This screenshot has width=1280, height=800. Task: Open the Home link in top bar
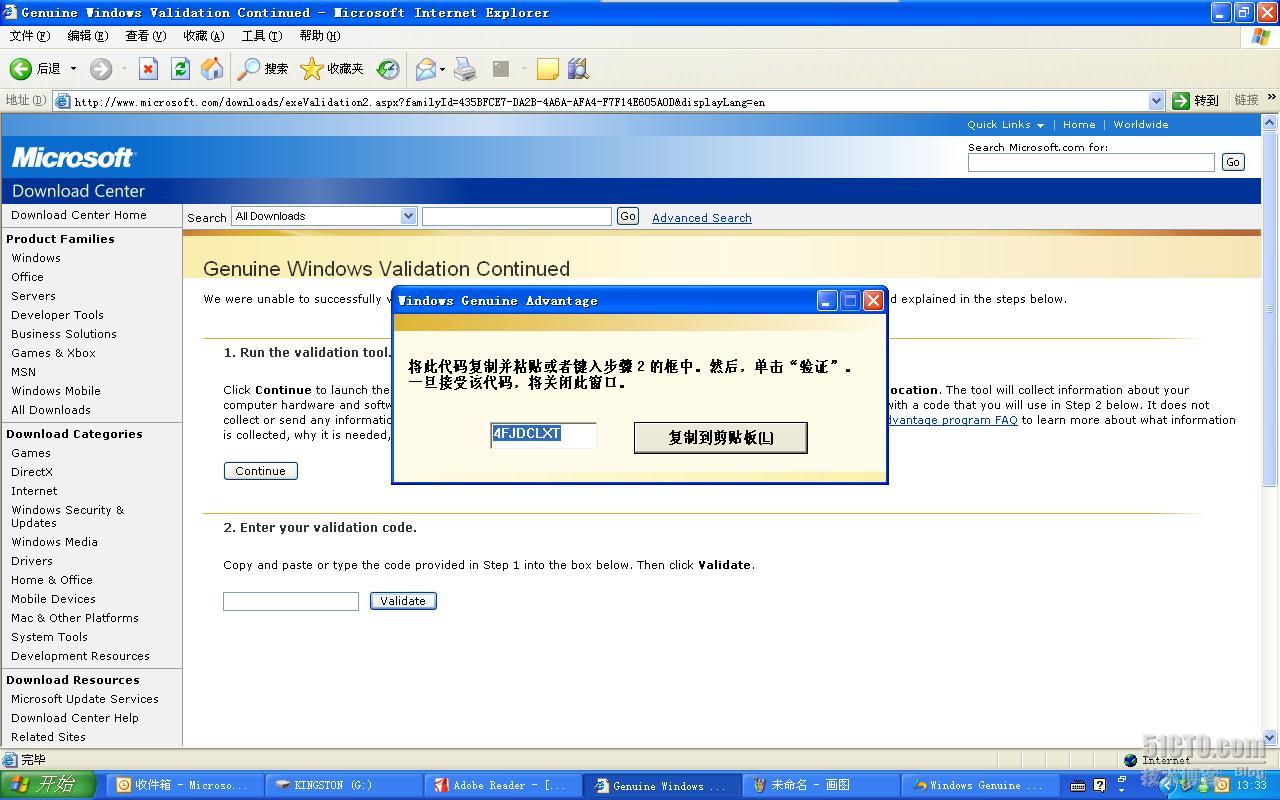pos(1079,125)
